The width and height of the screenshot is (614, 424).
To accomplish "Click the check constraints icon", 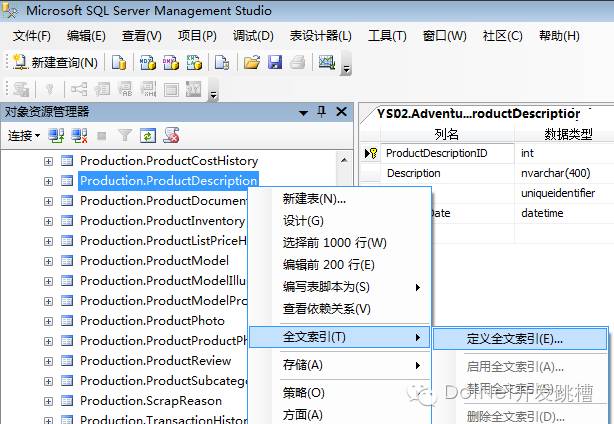I will (x=171, y=89).
